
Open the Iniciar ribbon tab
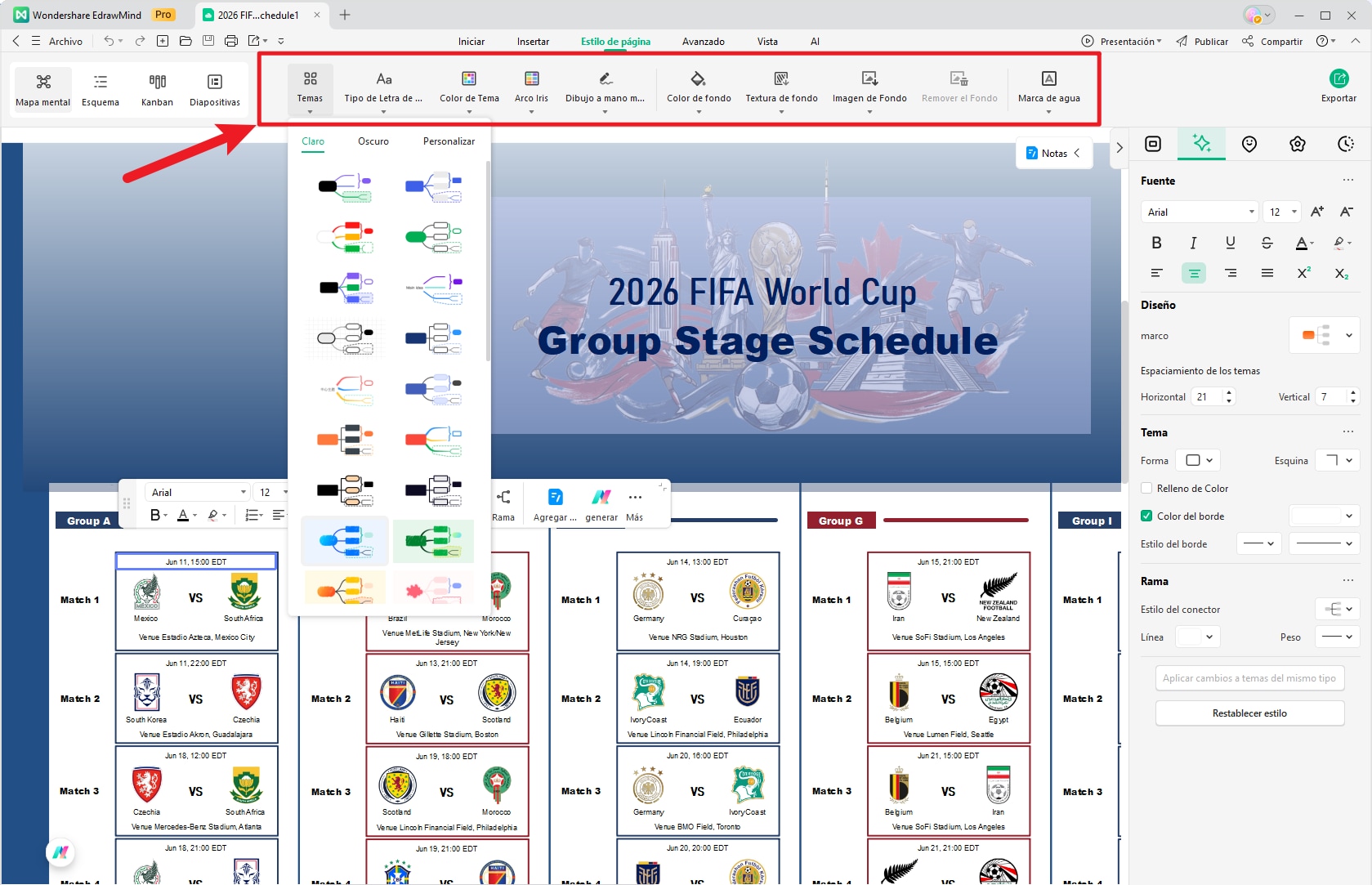471,41
